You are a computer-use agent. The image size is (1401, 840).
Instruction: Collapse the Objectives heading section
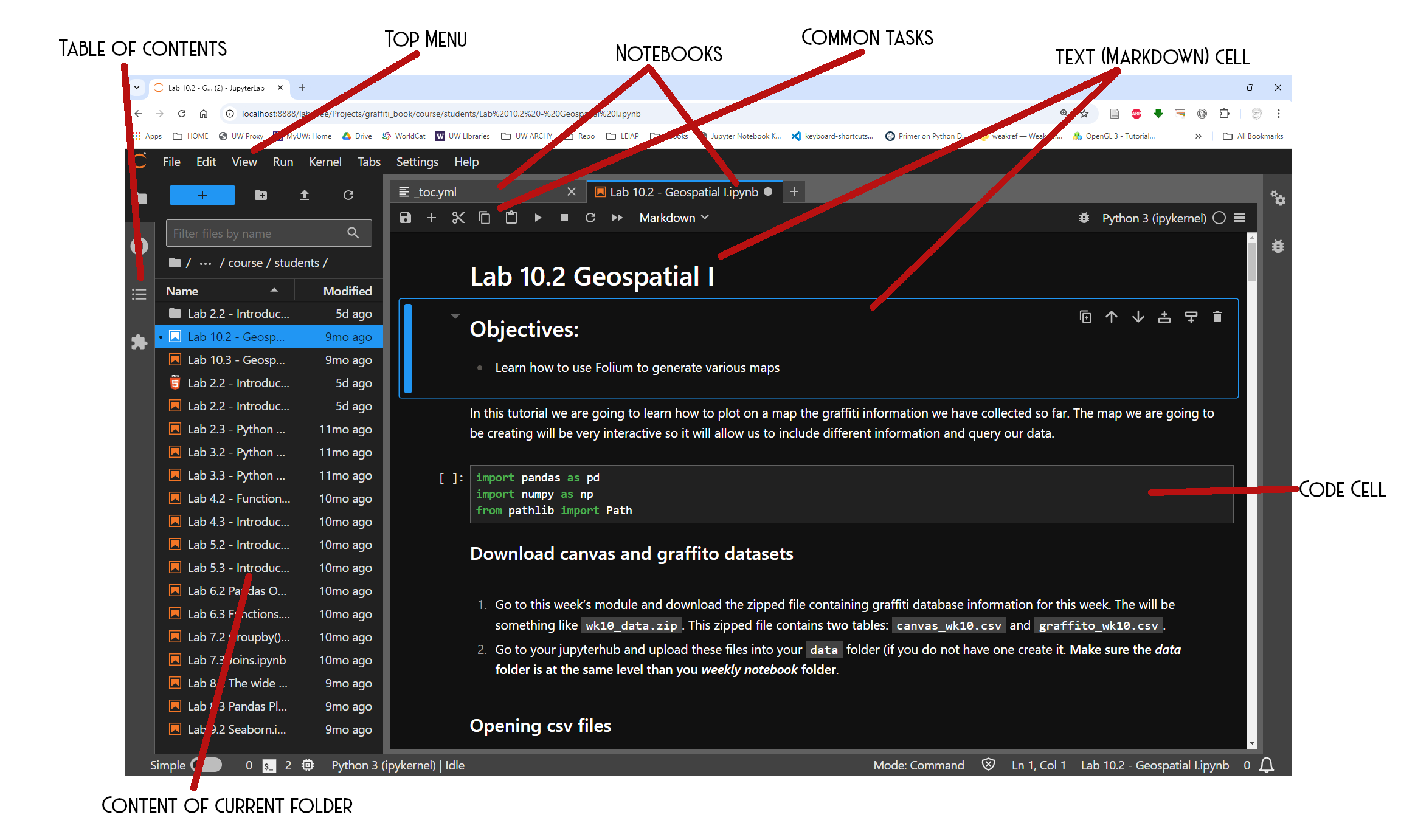coord(455,316)
